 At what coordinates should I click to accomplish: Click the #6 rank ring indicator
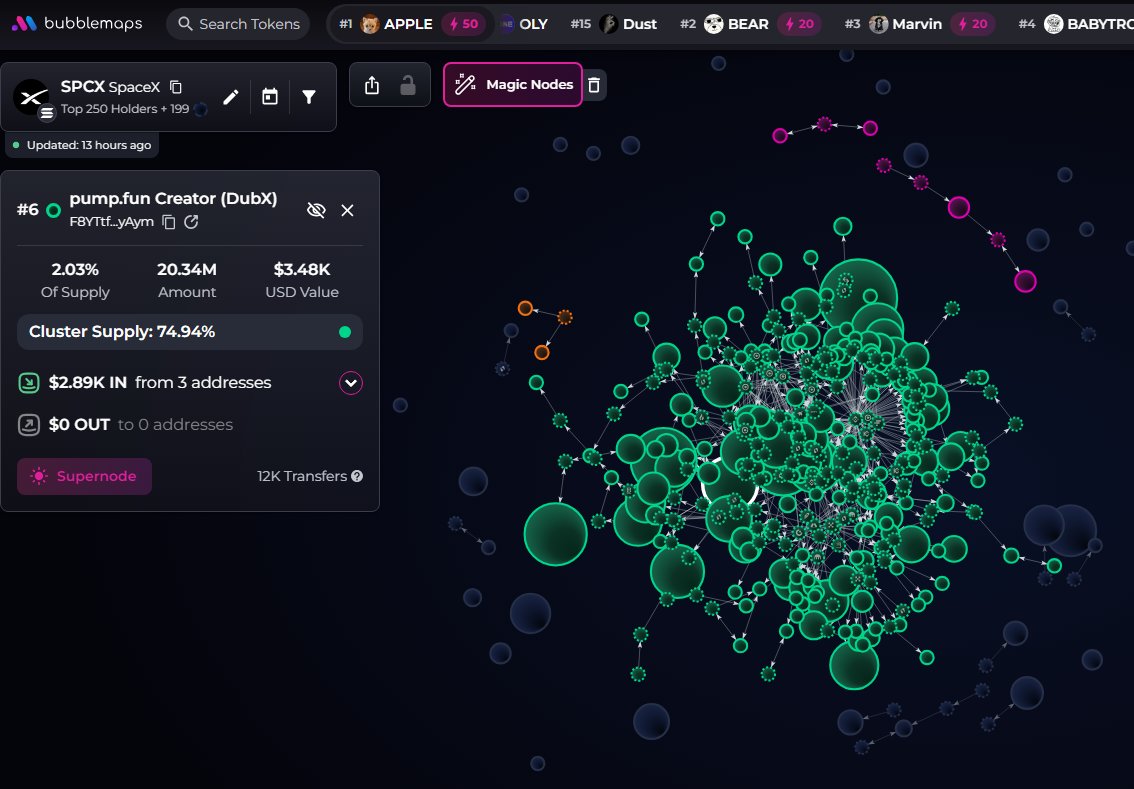[x=54, y=210]
